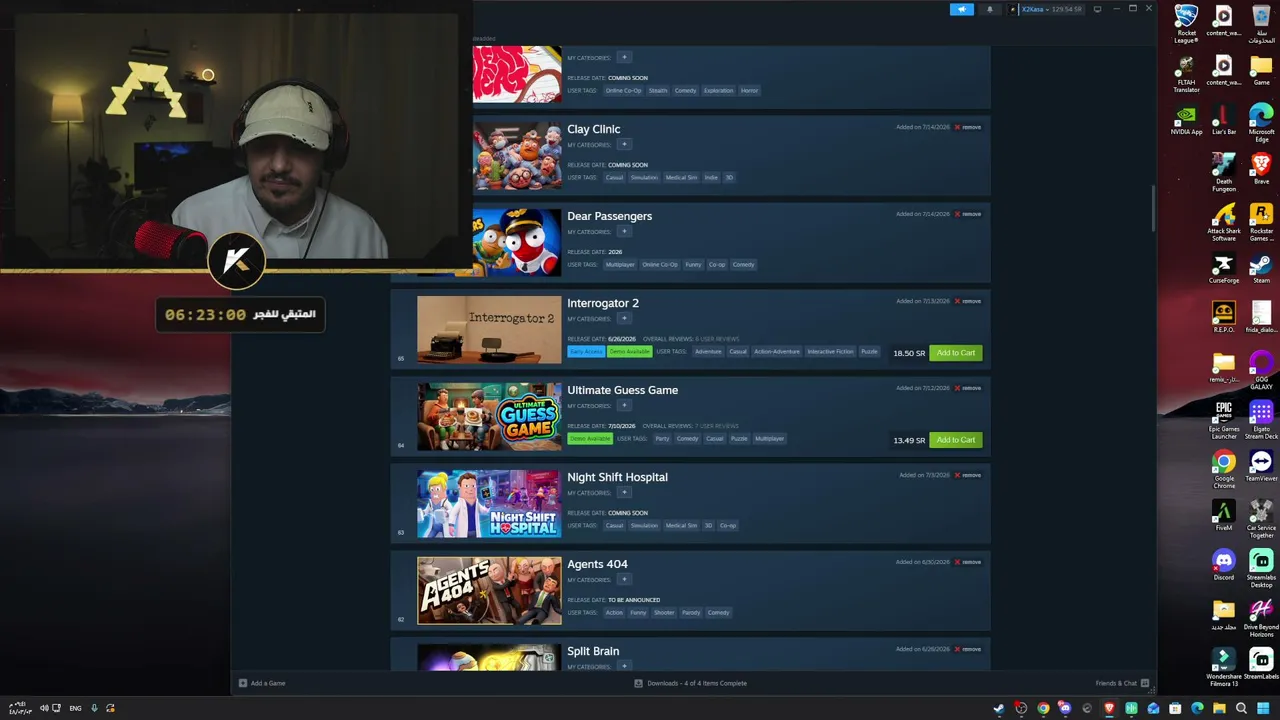Open taskbar Search magnifier

tap(1241, 709)
